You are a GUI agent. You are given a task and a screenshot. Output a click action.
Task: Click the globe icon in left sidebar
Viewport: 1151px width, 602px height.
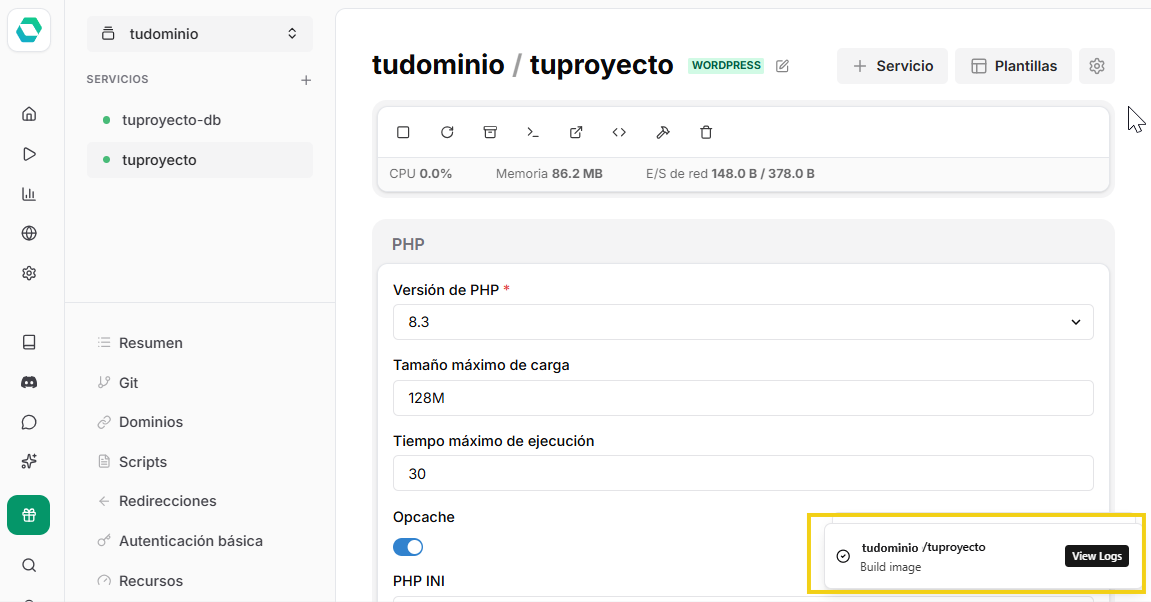[29, 233]
